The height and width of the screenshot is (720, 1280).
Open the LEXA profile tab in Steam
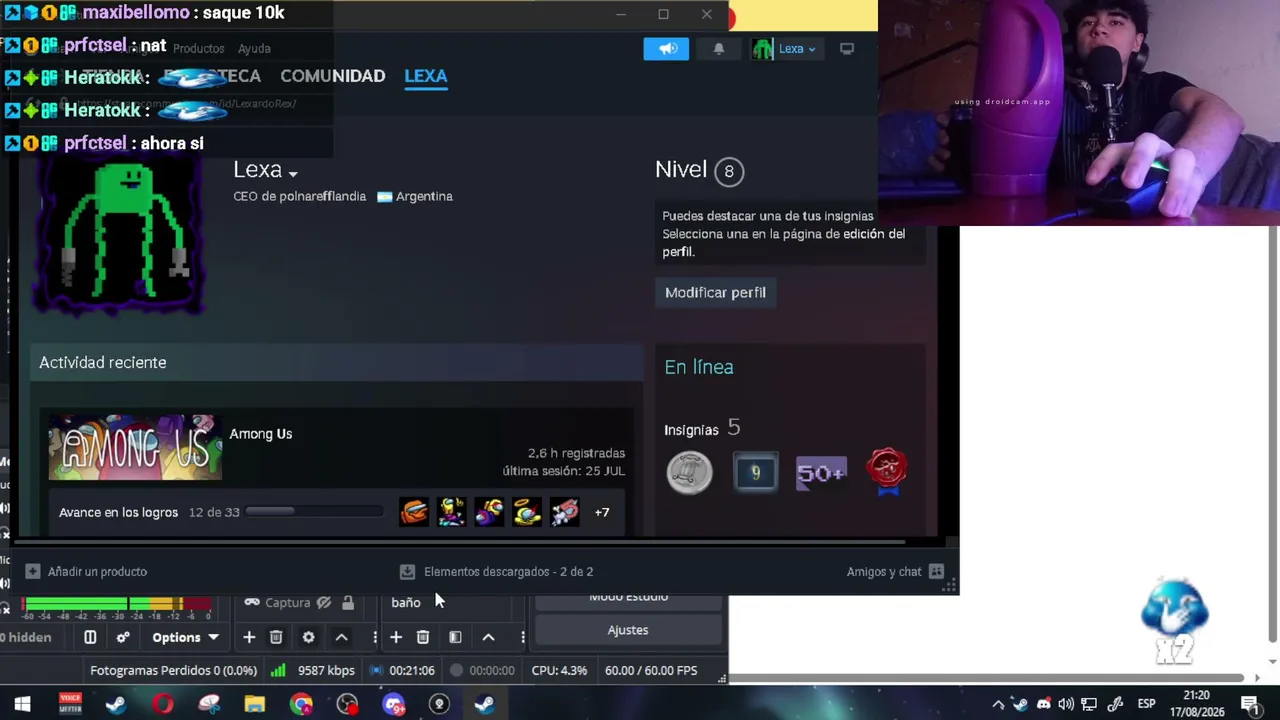pos(426,76)
